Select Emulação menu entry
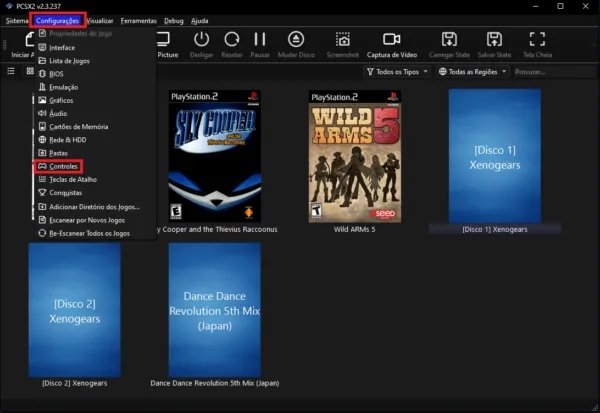600x413 pixels. (x=96, y=87)
